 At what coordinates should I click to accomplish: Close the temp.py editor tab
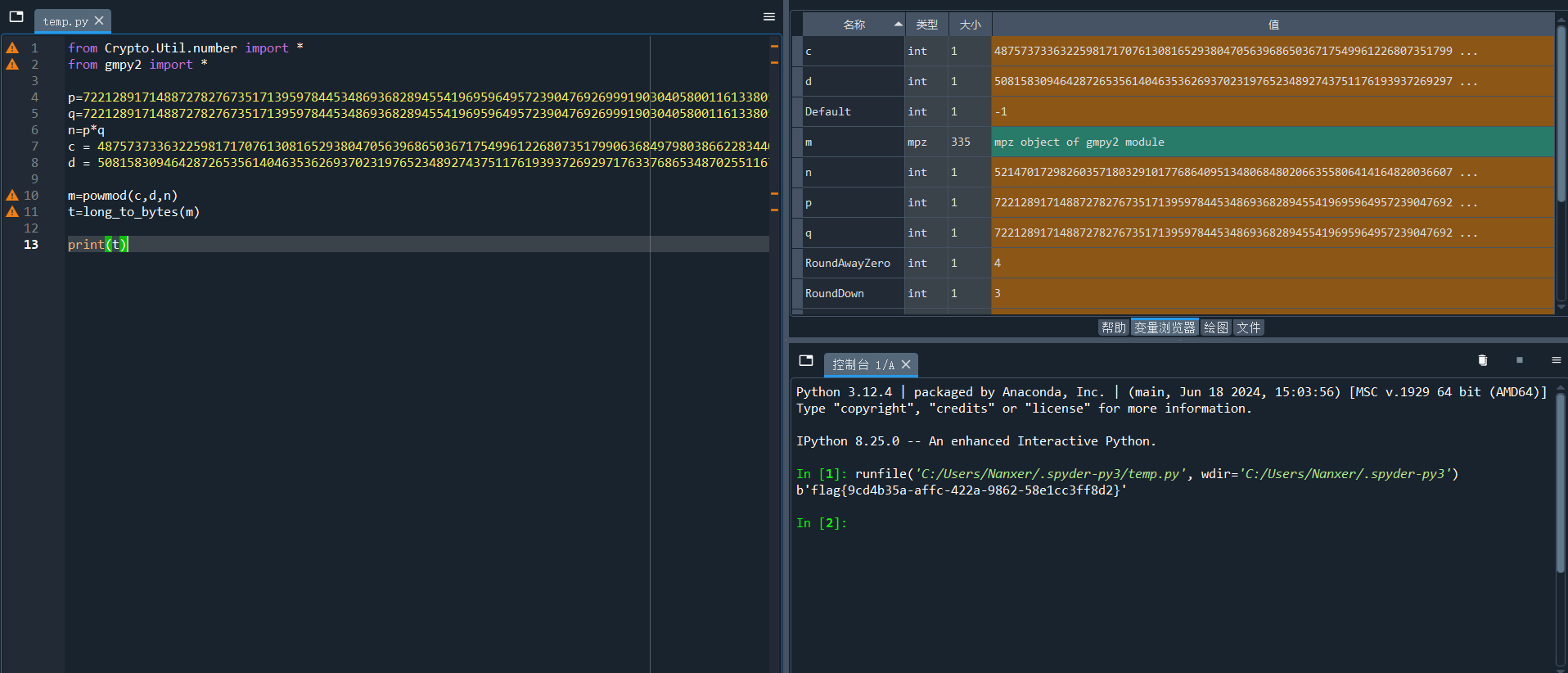pos(99,20)
